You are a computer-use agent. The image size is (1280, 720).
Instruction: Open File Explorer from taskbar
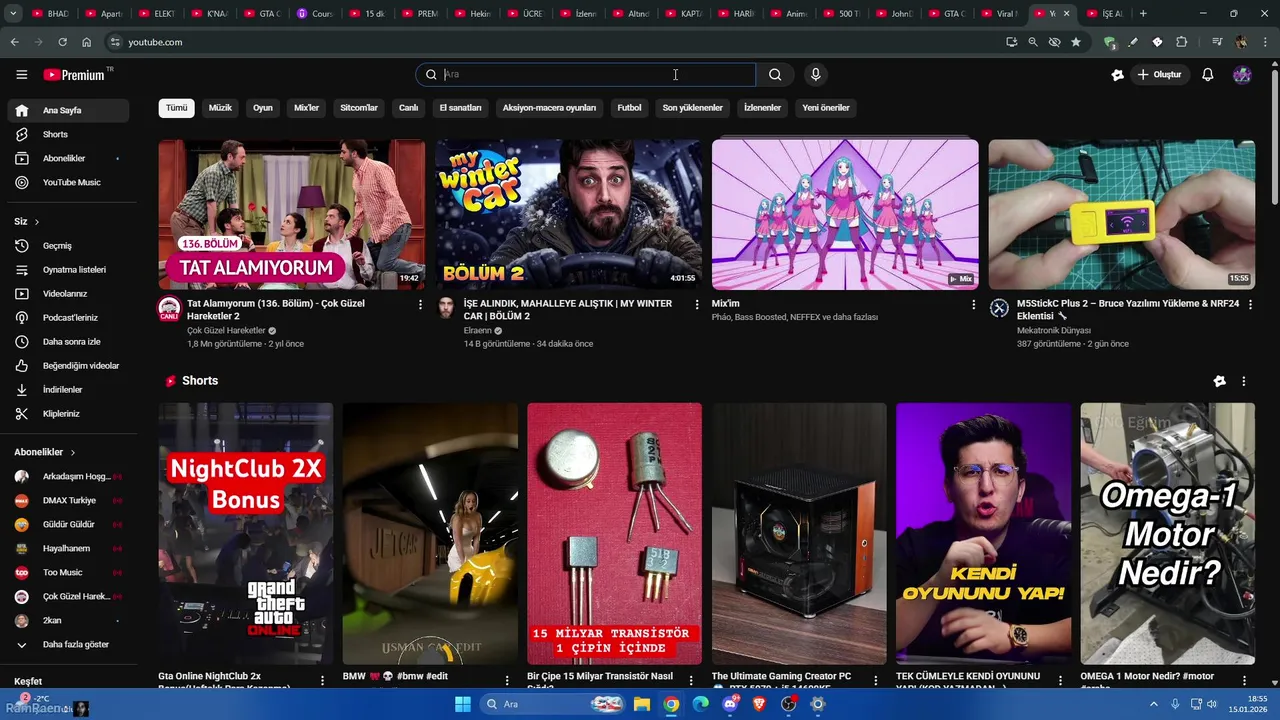click(x=642, y=704)
